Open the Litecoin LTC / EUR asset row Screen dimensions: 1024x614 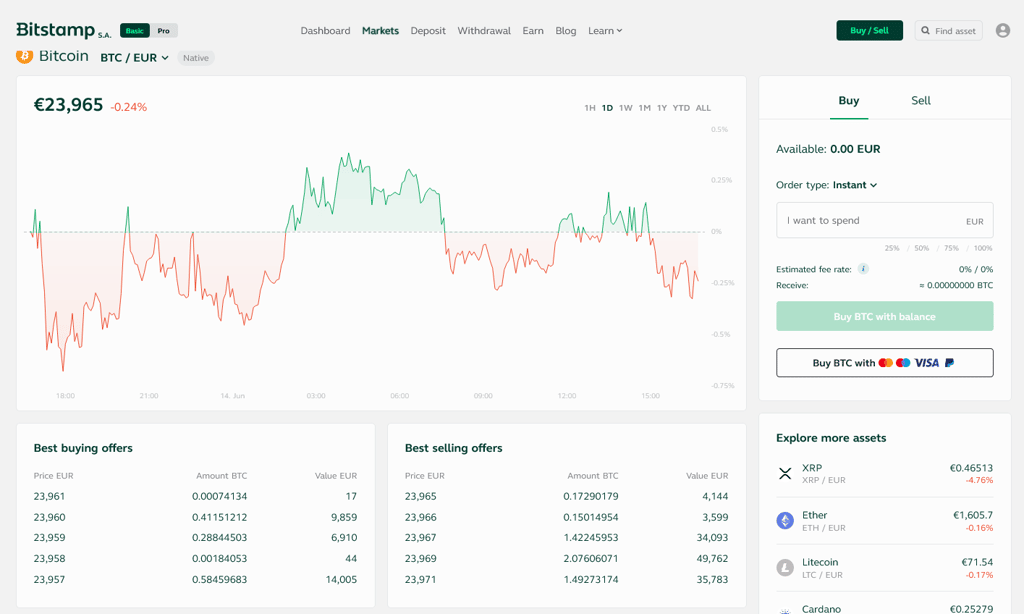tap(884, 568)
